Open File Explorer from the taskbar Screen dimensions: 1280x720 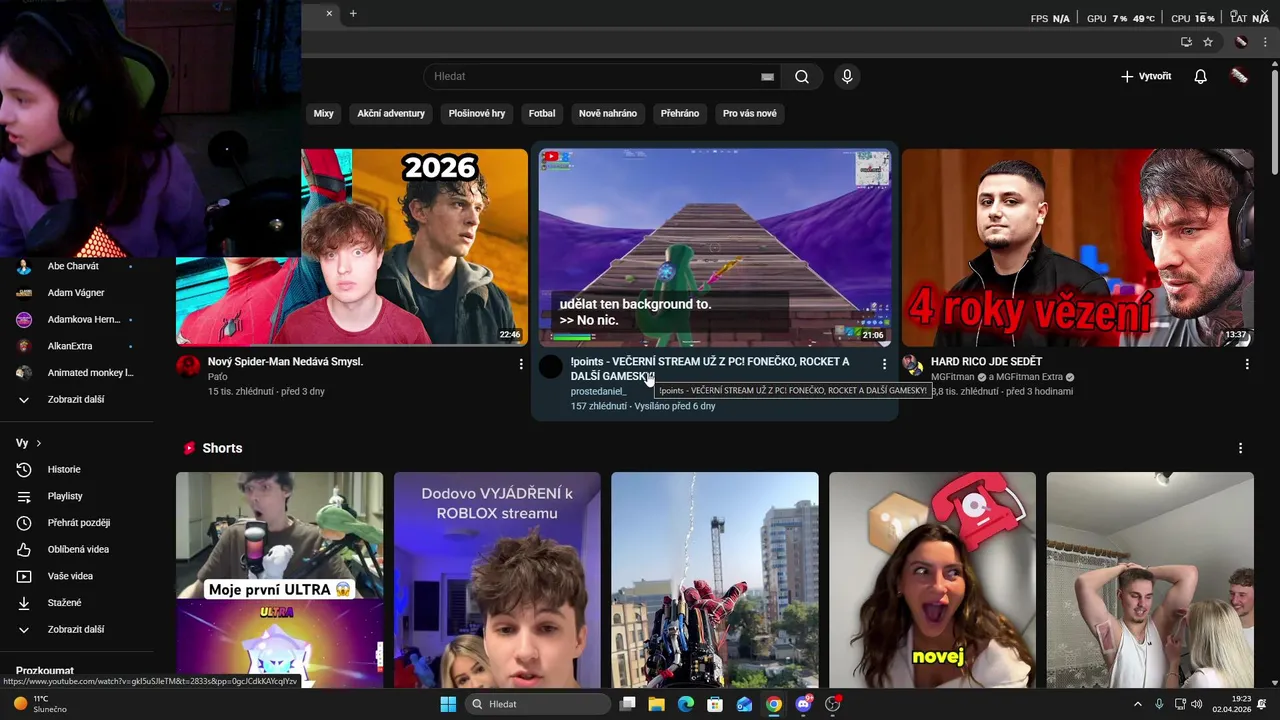657,704
